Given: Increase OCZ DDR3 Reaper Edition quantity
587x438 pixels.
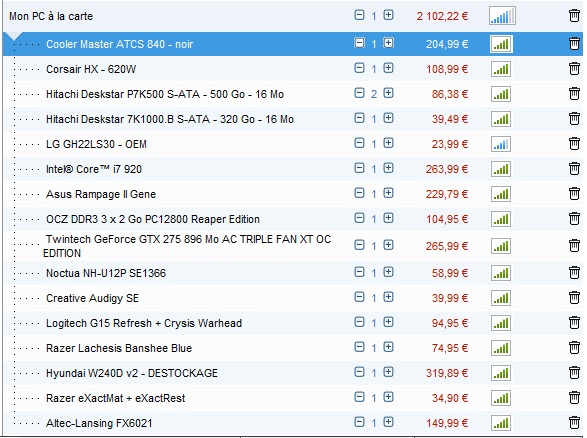Looking at the screenshot, I should click(x=388, y=218).
